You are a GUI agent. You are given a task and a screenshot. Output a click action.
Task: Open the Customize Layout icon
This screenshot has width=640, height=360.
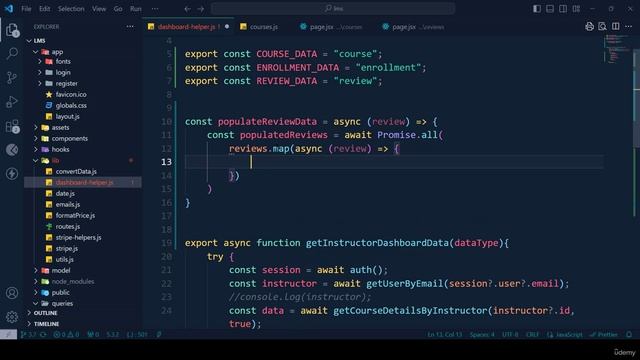click(576, 9)
